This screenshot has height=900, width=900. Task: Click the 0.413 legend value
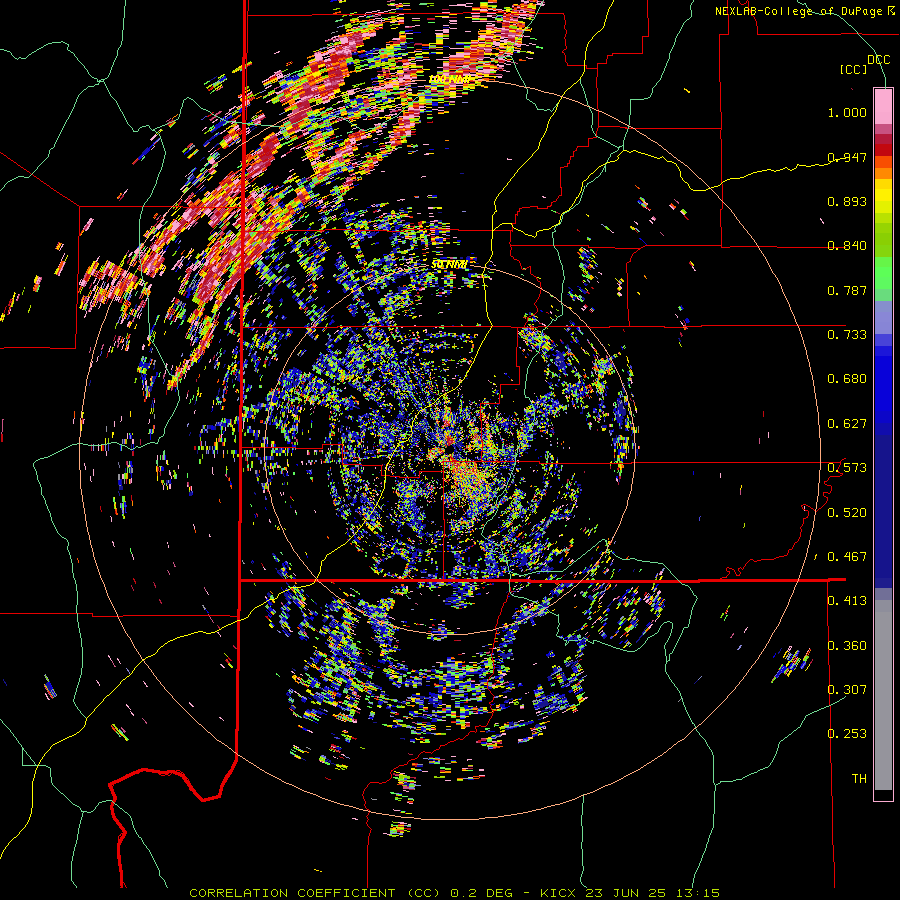pyautogui.click(x=847, y=601)
